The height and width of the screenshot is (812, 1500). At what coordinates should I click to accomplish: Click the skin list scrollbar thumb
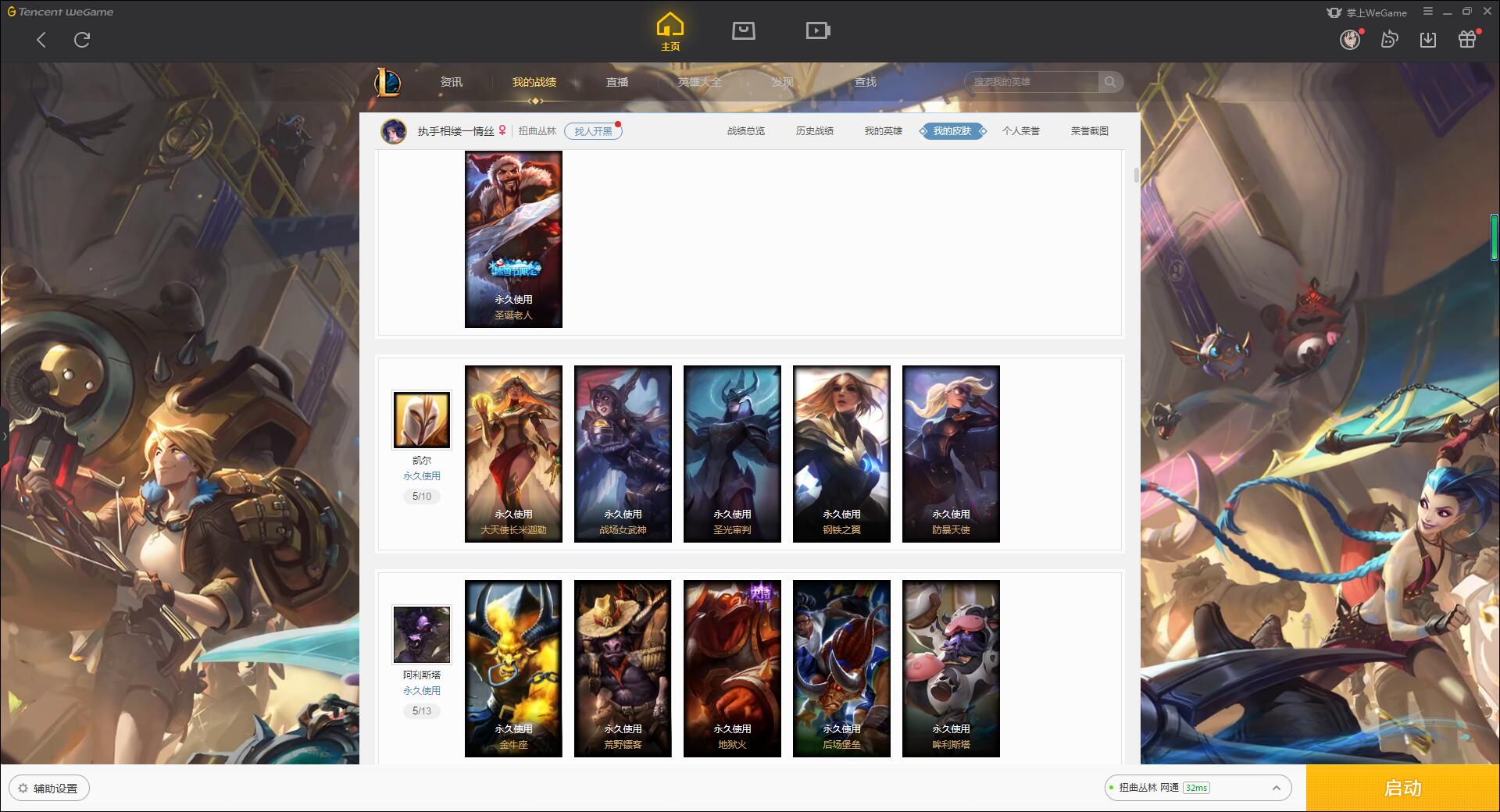[x=1137, y=175]
